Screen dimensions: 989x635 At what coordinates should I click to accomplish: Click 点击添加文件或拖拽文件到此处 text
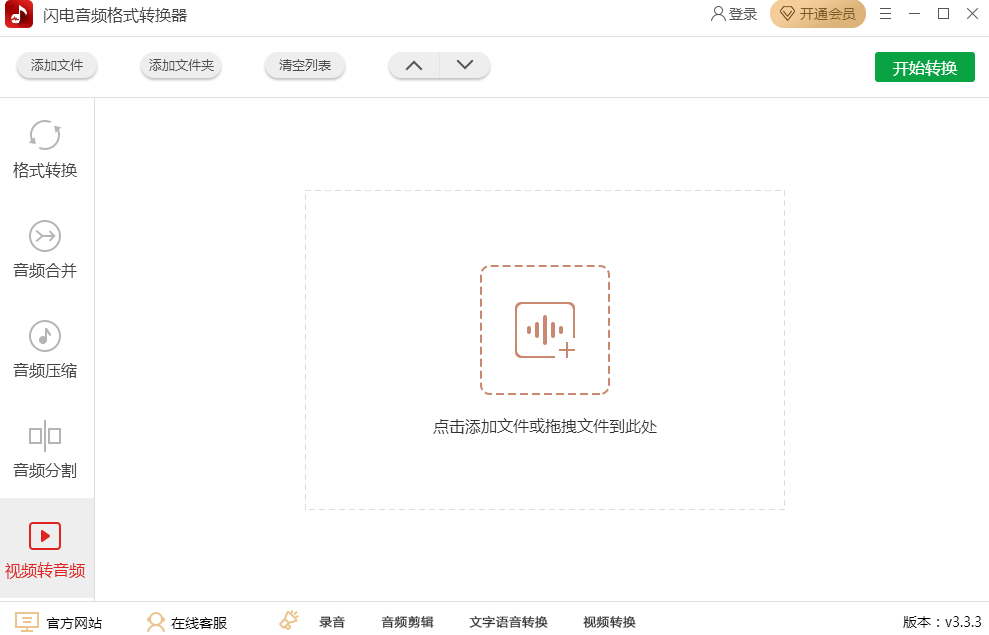pyautogui.click(x=545, y=427)
